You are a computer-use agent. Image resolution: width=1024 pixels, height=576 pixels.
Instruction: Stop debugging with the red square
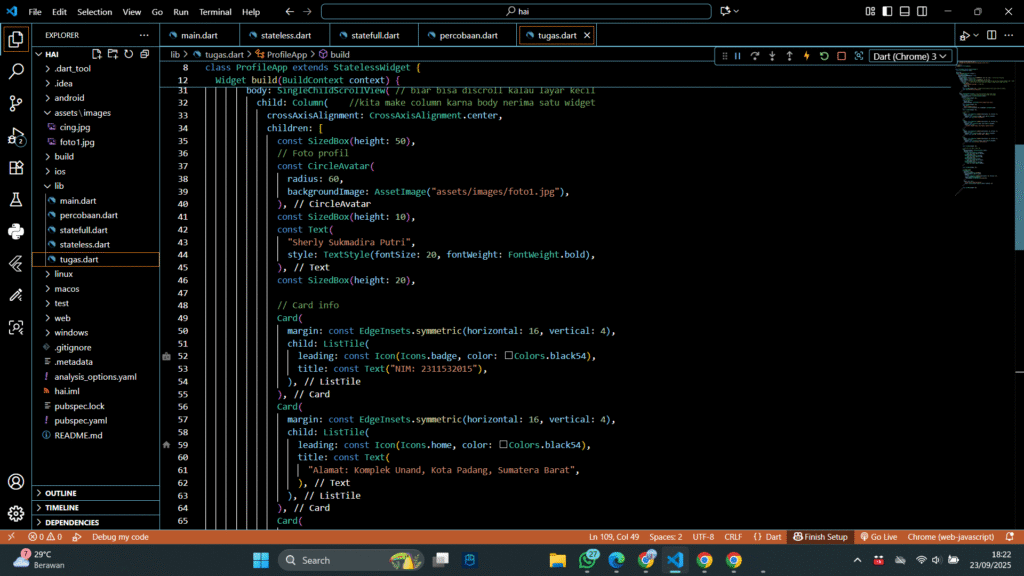coord(841,56)
